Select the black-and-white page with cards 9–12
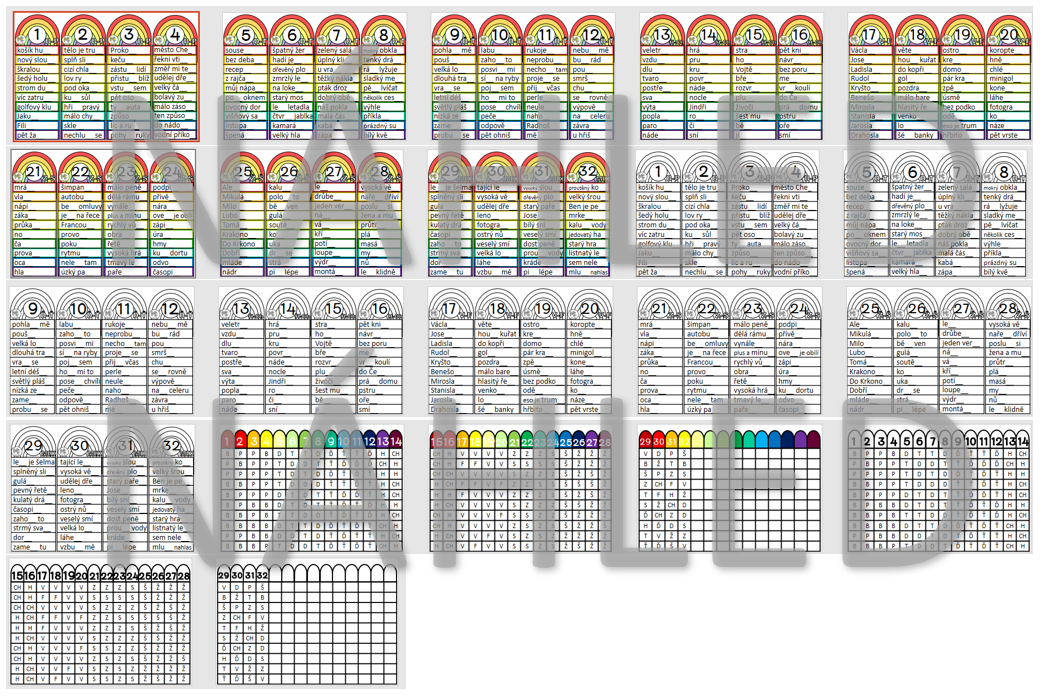The image size is (1064, 698). [x=102, y=351]
